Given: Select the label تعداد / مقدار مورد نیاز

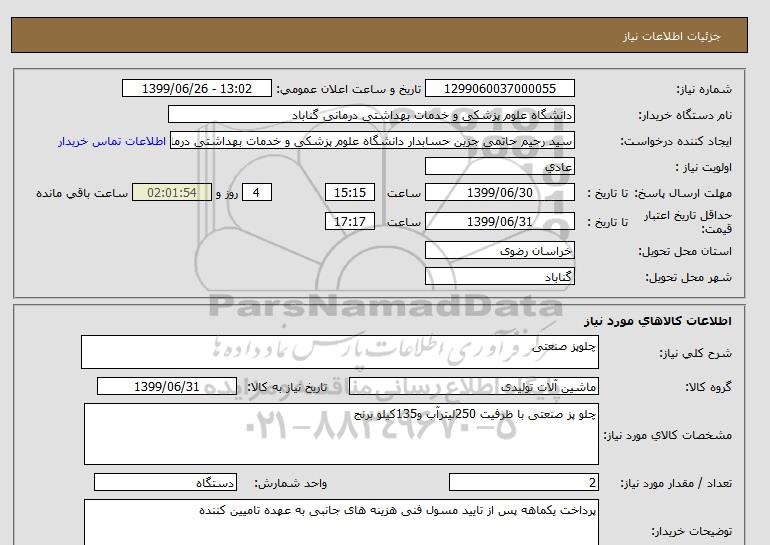Looking at the screenshot, I should (676, 483).
